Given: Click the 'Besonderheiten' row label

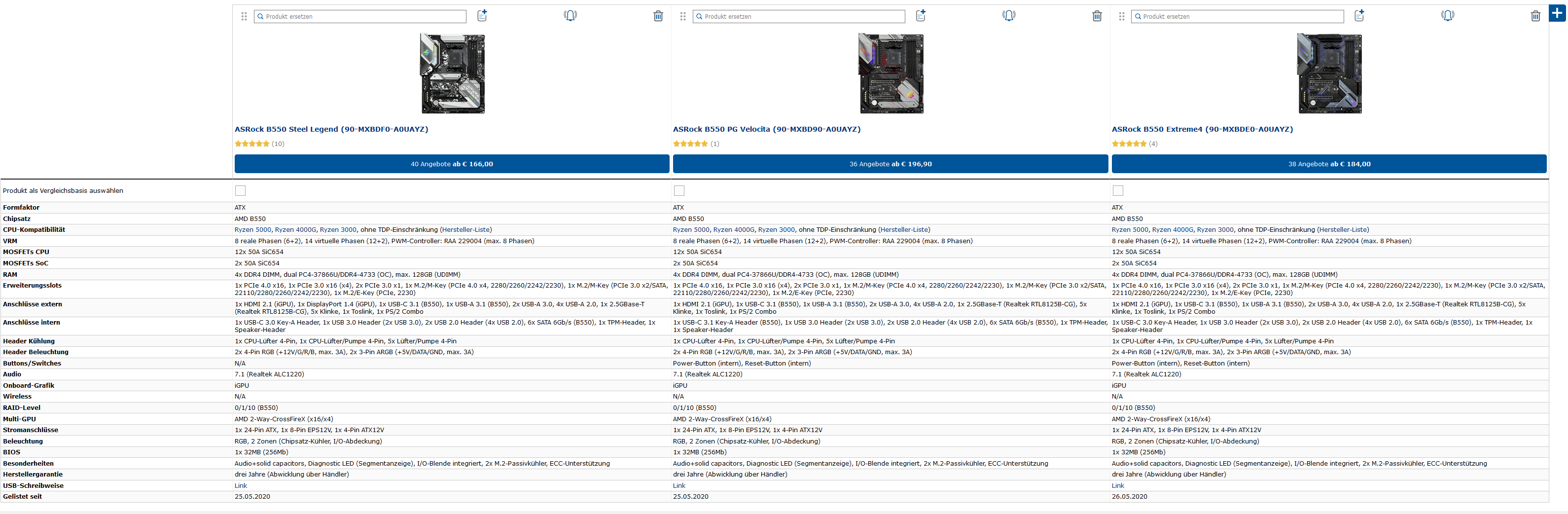Looking at the screenshot, I should coord(28,464).
